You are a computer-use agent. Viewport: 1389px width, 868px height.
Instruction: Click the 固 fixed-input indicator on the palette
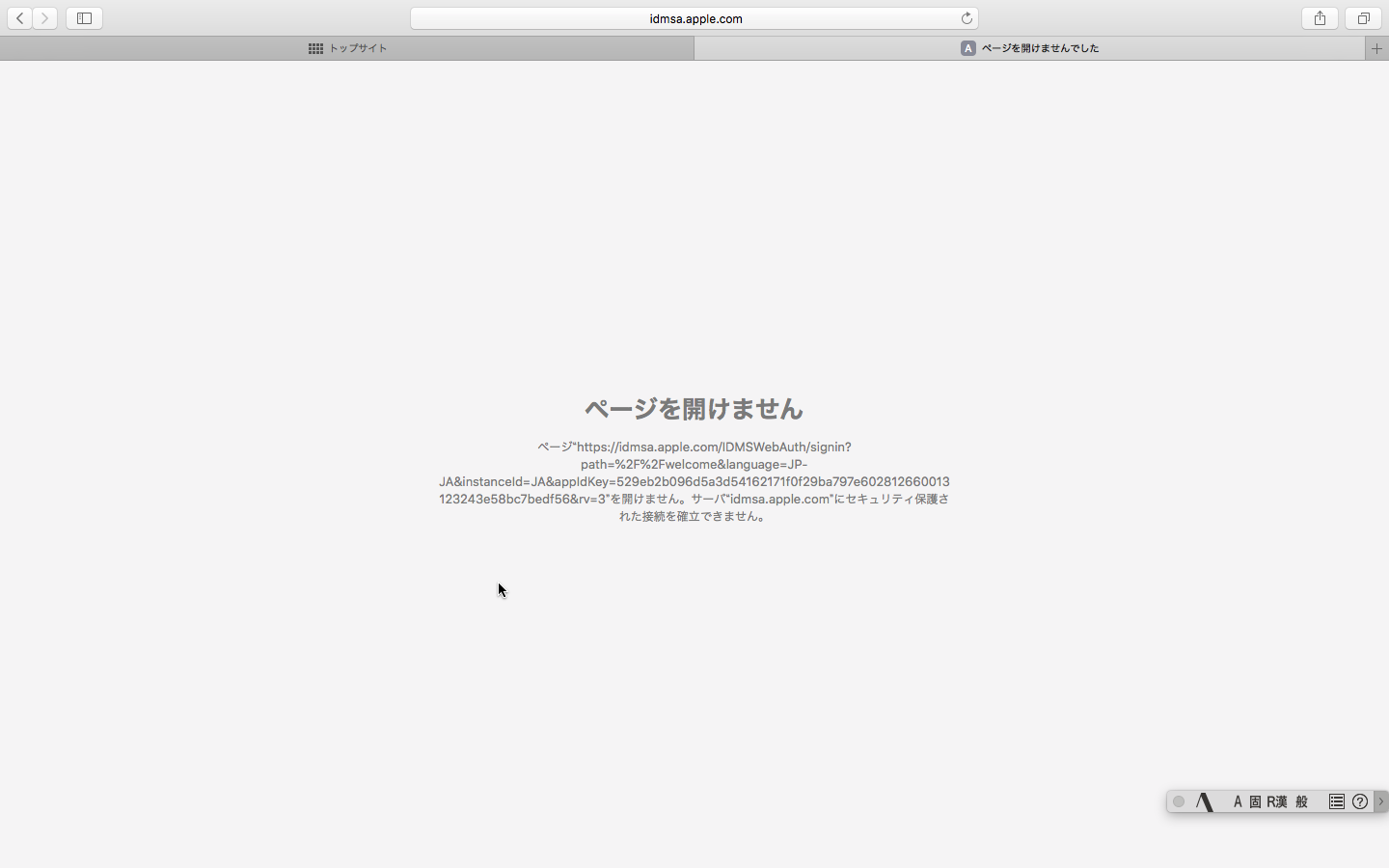1255,801
